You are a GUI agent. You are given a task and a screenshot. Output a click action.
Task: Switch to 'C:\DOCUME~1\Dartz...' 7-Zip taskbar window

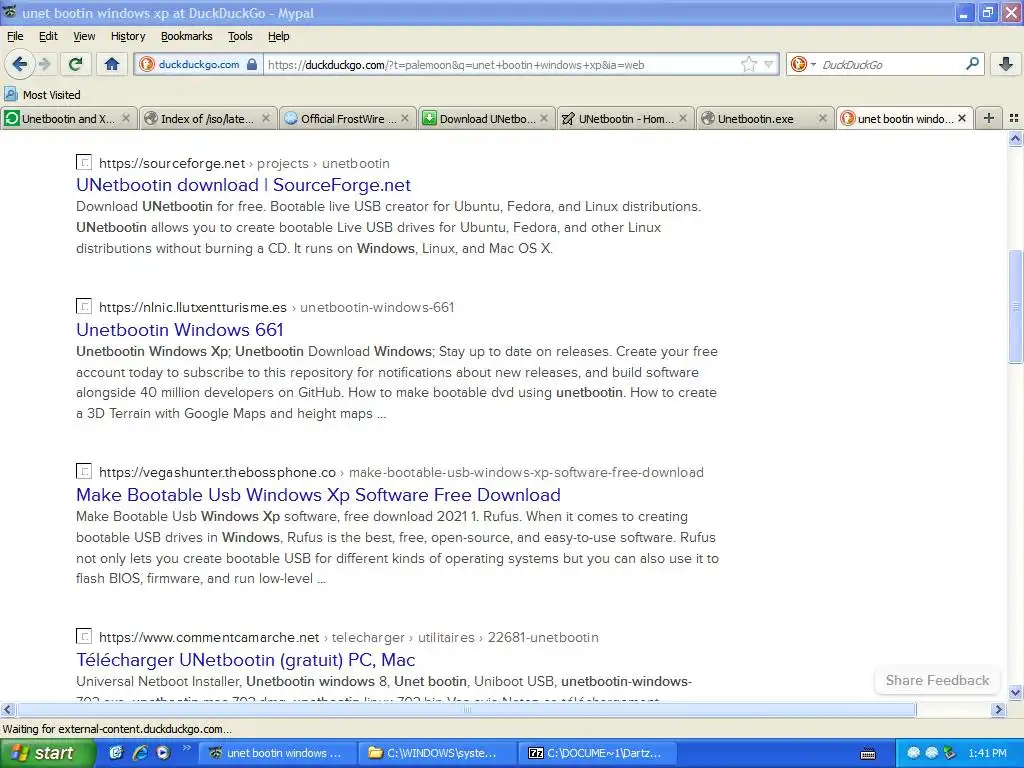(597, 753)
